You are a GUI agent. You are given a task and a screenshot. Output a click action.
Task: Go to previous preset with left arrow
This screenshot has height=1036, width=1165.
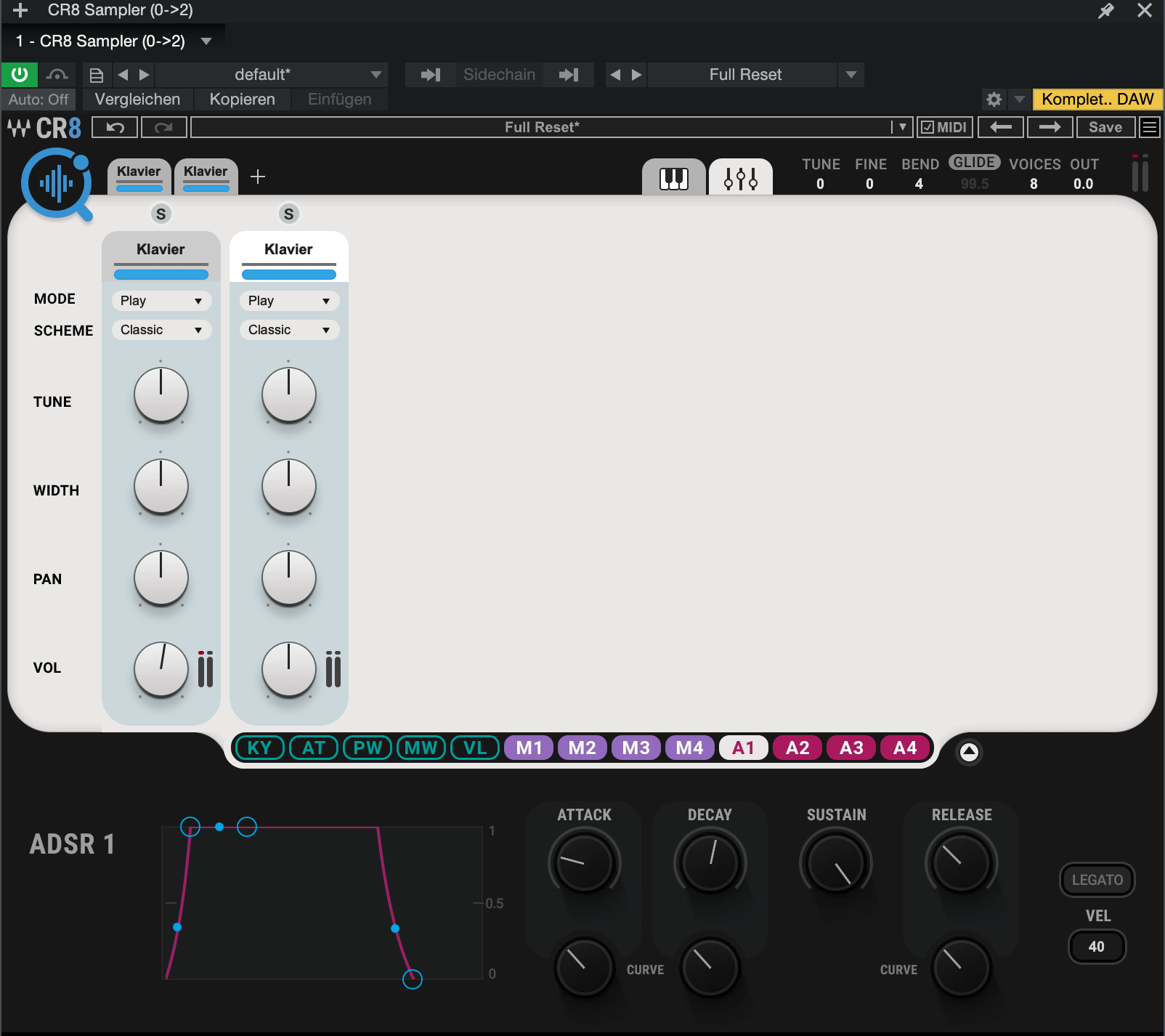point(1001,127)
